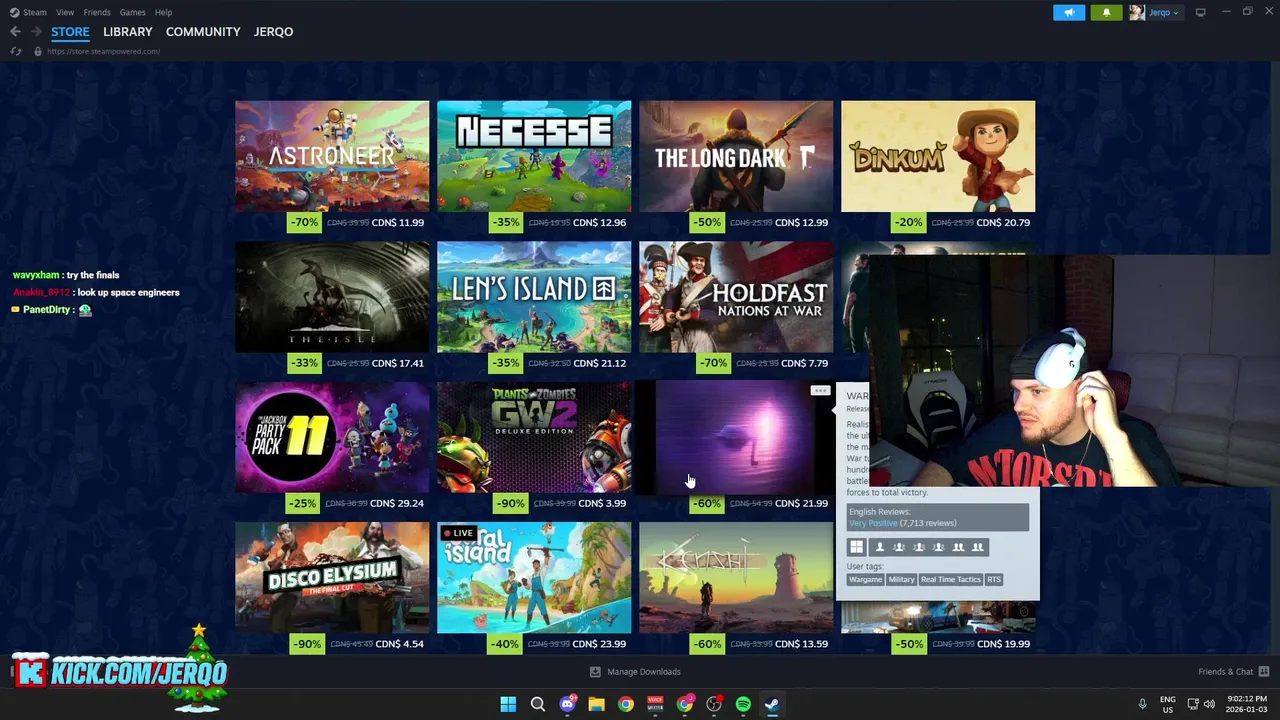
Task: Open the Astroneer game tile
Action: pyautogui.click(x=332, y=156)
